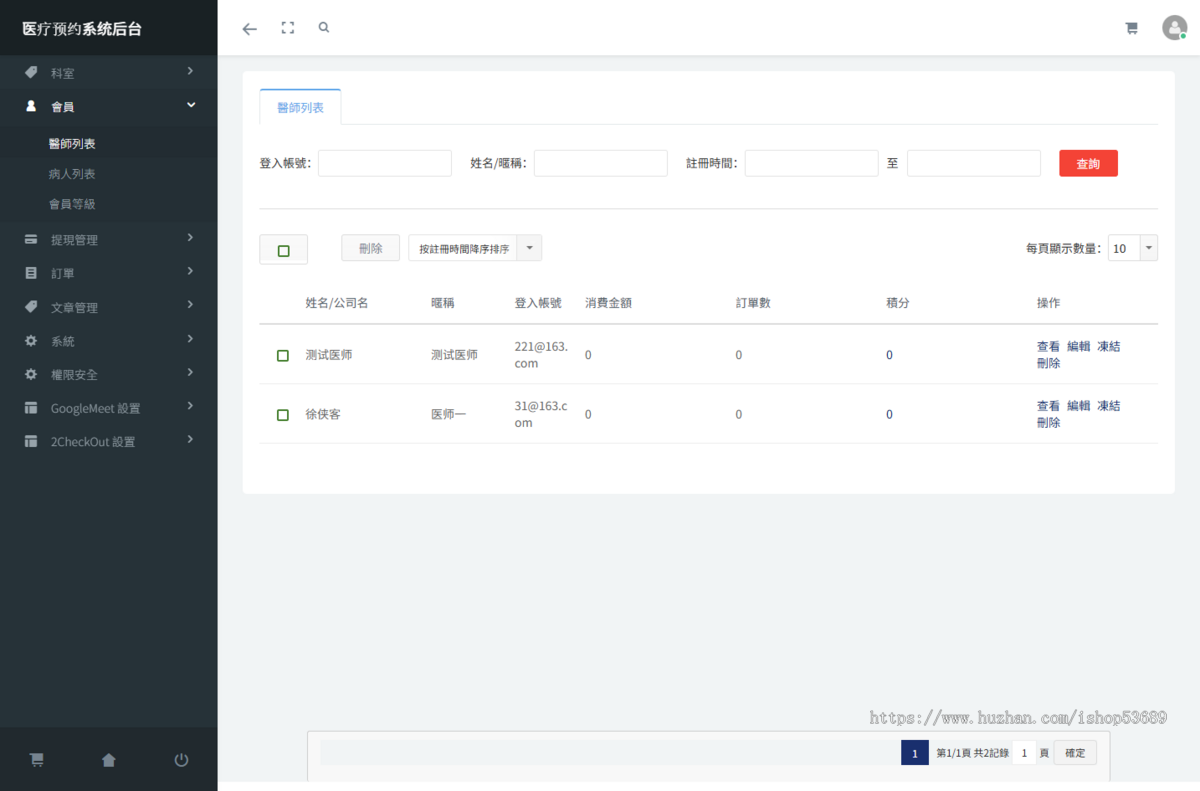The width and height of the screenshot is (1200, 791).
Task: Focus the page jump input box
Action: (1023, 753)
